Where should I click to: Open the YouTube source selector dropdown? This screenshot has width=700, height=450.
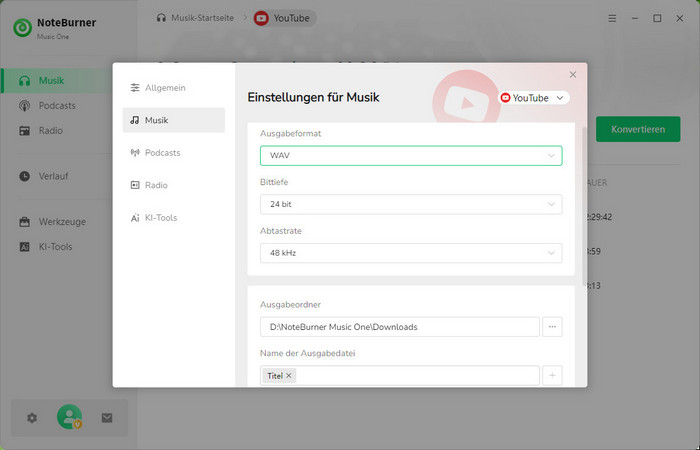[533, 98]
